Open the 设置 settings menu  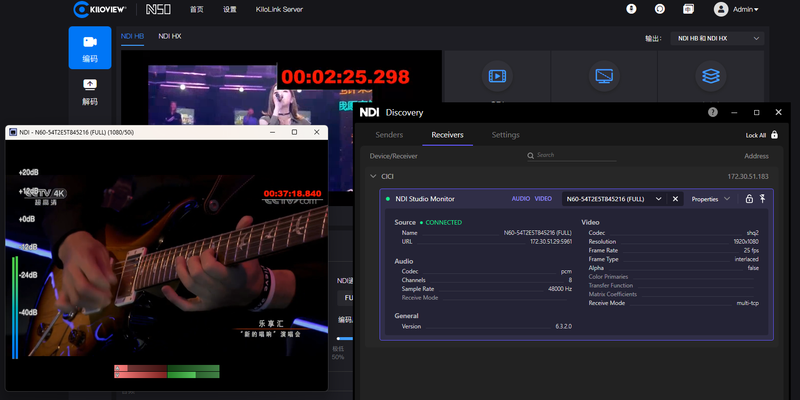[230, 9]
